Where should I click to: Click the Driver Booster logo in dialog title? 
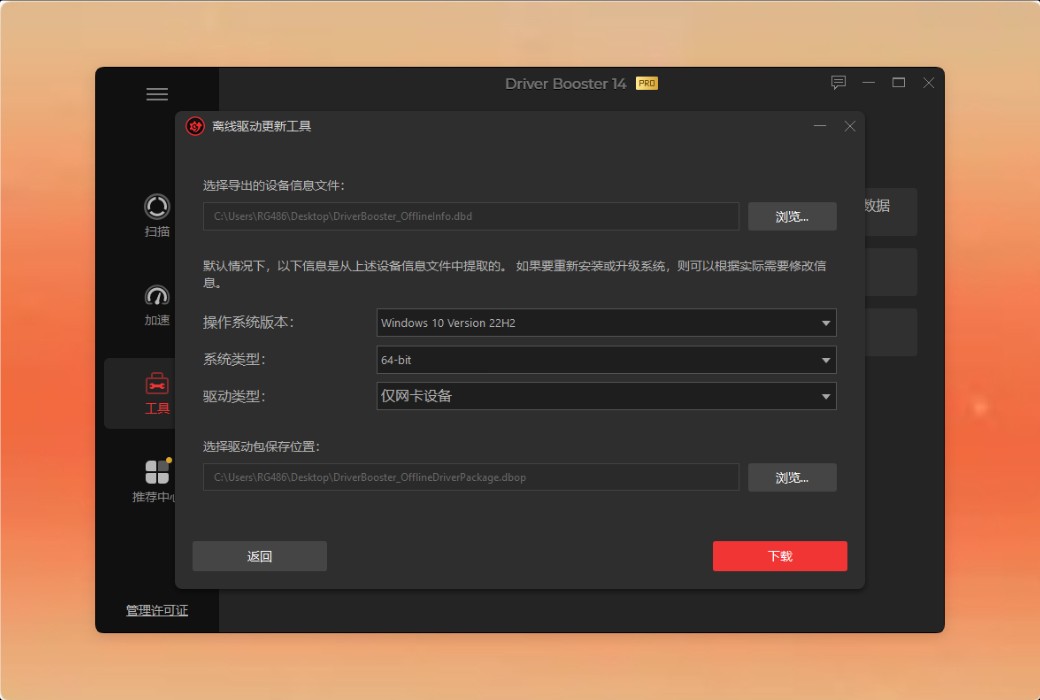pos(195,126)
